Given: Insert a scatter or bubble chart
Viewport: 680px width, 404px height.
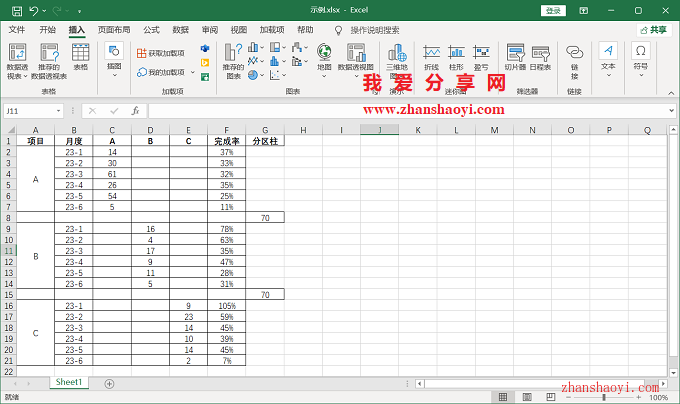Looking at the screenshot, I should [x=275, y=75].
